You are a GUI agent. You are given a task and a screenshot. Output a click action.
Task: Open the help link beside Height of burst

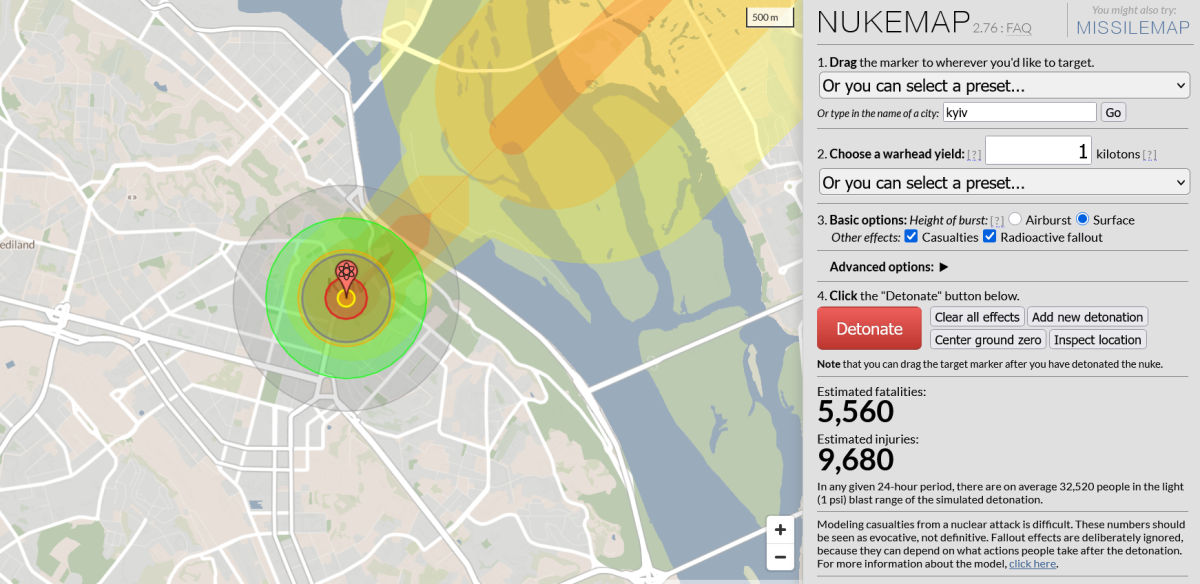coord(996,220)
